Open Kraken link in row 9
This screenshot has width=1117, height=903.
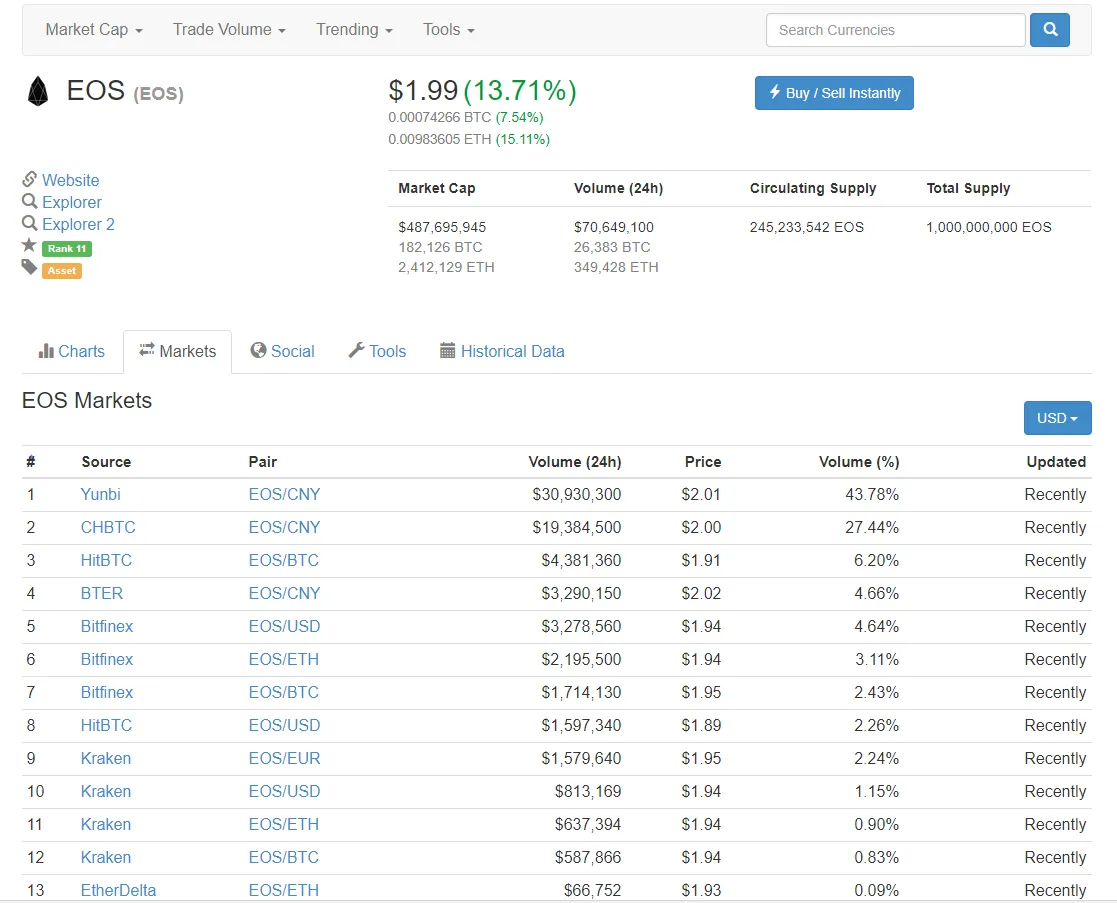click(x=105, y=758)
